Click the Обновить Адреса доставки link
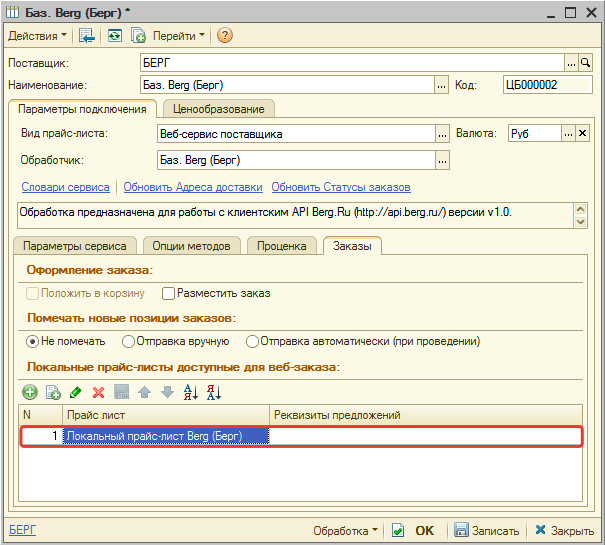This screenshot has width=605, height=545. pos(193,187)
